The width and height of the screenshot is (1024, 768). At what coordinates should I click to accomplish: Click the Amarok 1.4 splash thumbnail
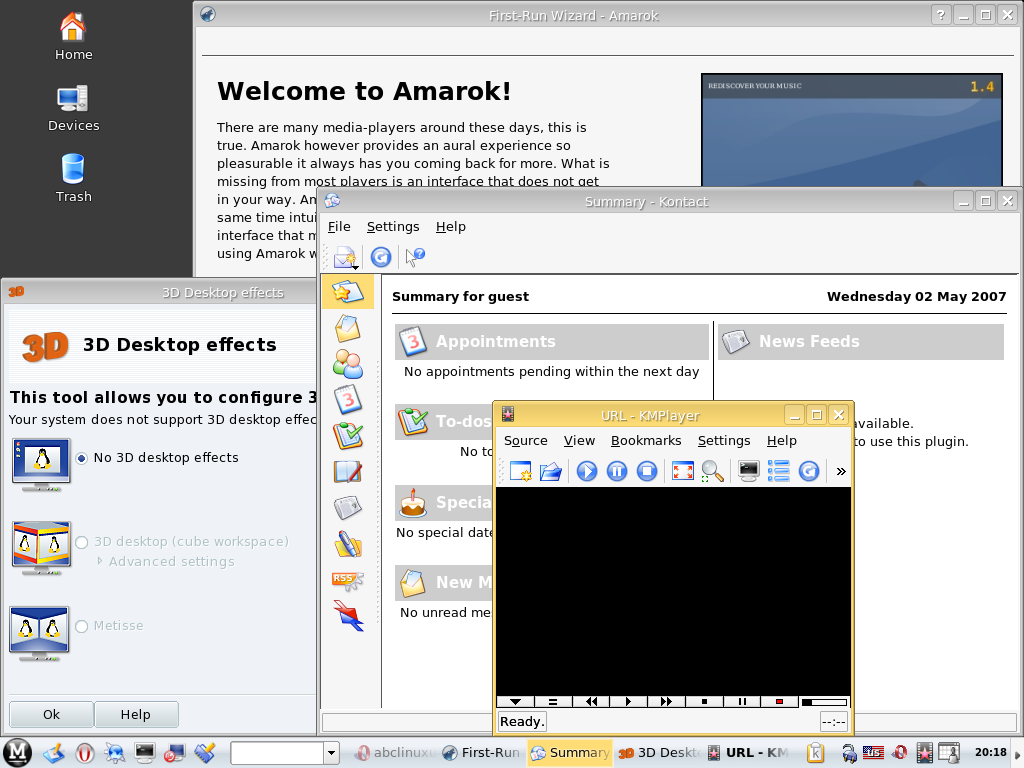[852, 130]
